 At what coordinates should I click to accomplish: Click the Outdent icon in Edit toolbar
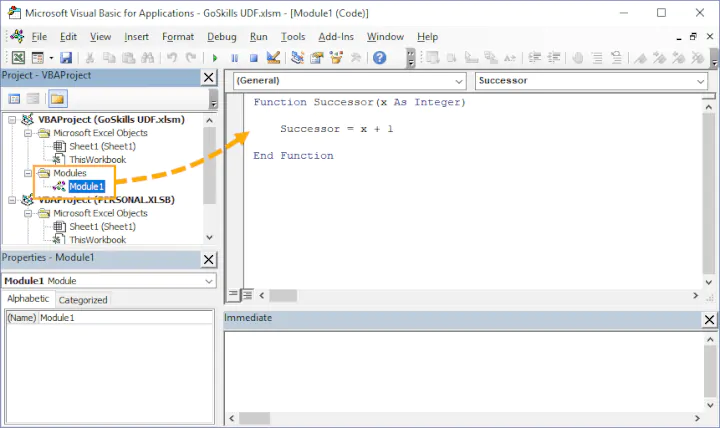(554, 58)
